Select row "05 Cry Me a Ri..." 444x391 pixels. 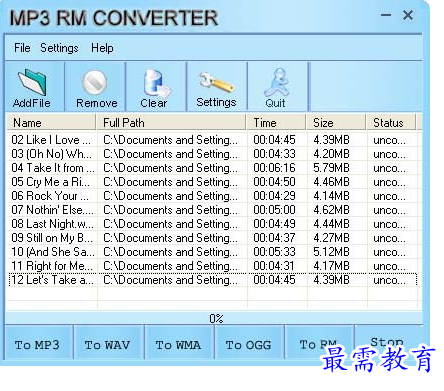213,182
